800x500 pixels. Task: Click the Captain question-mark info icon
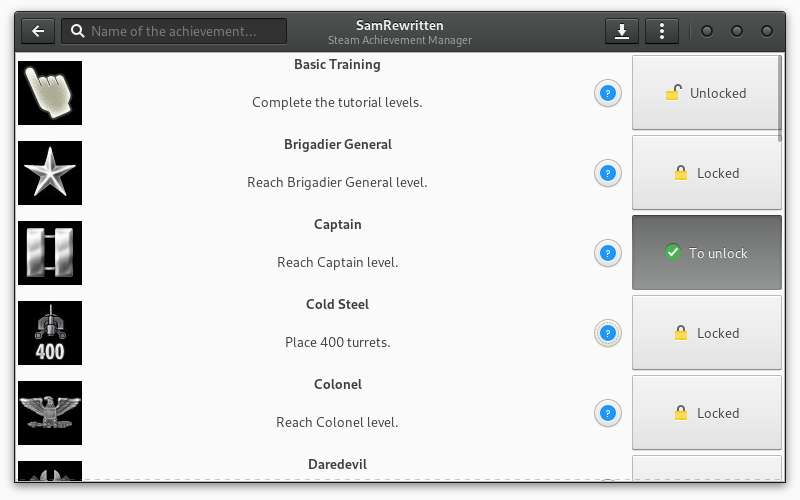[x=608, y=253]
